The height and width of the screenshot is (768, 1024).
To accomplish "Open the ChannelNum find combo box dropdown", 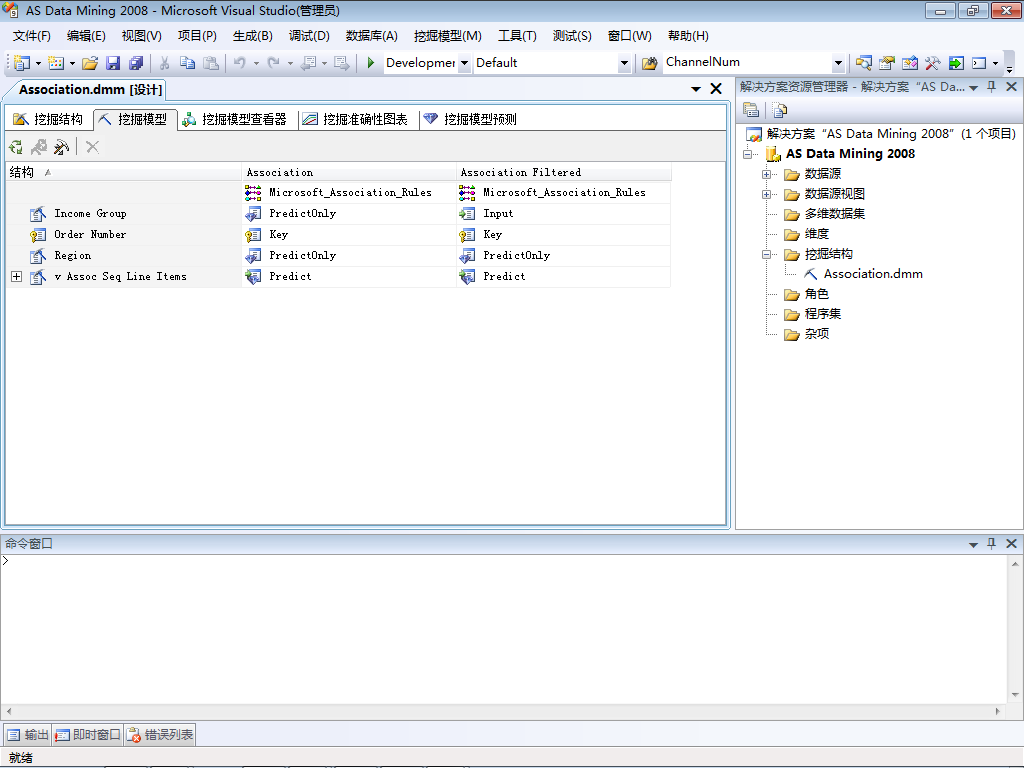I will click(839, 63).
